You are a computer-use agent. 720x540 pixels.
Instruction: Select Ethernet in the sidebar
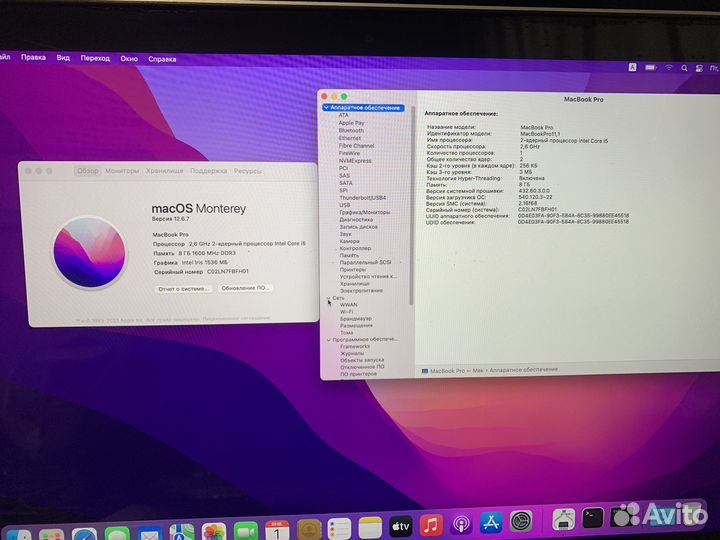(350, 138)
